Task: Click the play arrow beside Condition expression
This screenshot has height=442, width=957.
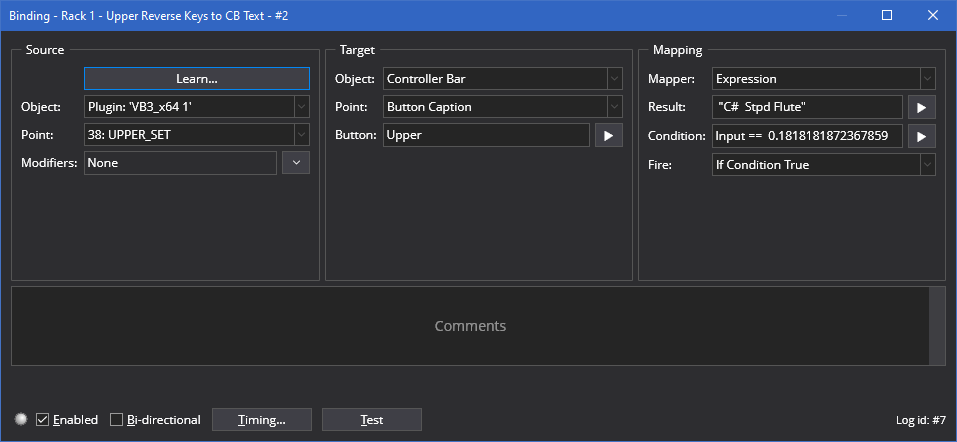Action: click(921, 136)
